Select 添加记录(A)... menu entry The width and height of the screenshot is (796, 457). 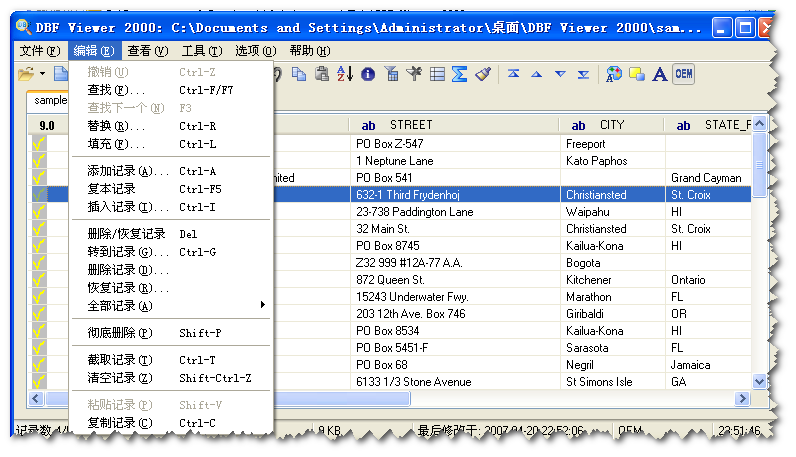pos(171,171)
